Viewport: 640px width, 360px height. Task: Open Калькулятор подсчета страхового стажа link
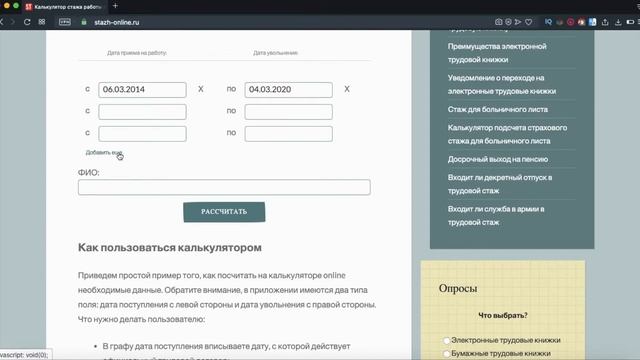[x=507, y=134]
